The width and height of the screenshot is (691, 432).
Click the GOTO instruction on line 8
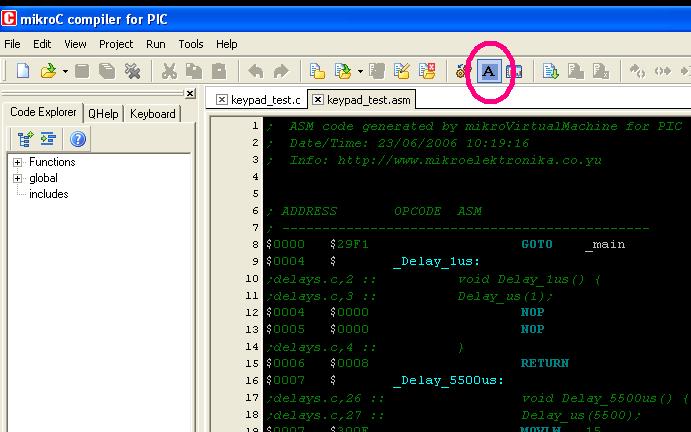537,244
